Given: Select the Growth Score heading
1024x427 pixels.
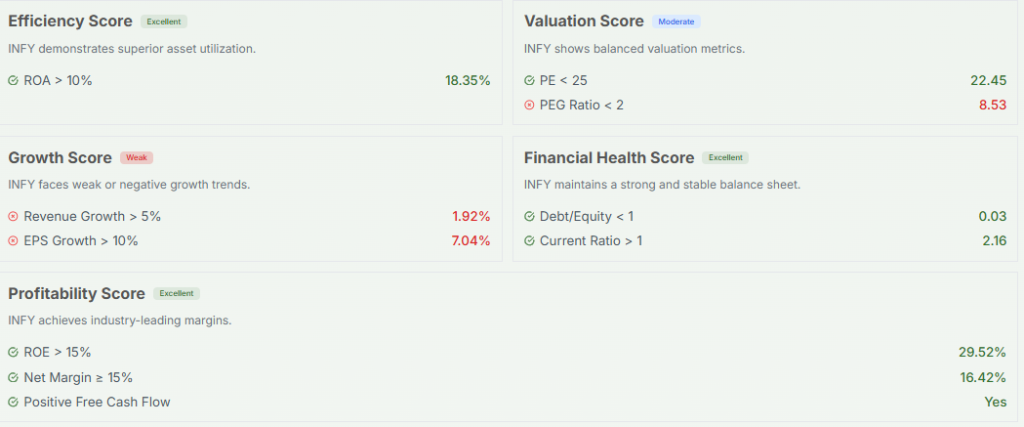Looking at the screenshot, I should coord(60,157).
